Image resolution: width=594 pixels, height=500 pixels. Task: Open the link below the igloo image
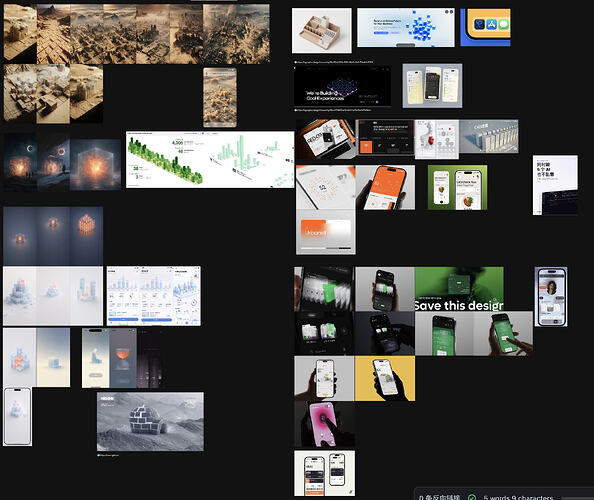pos(108,455)
